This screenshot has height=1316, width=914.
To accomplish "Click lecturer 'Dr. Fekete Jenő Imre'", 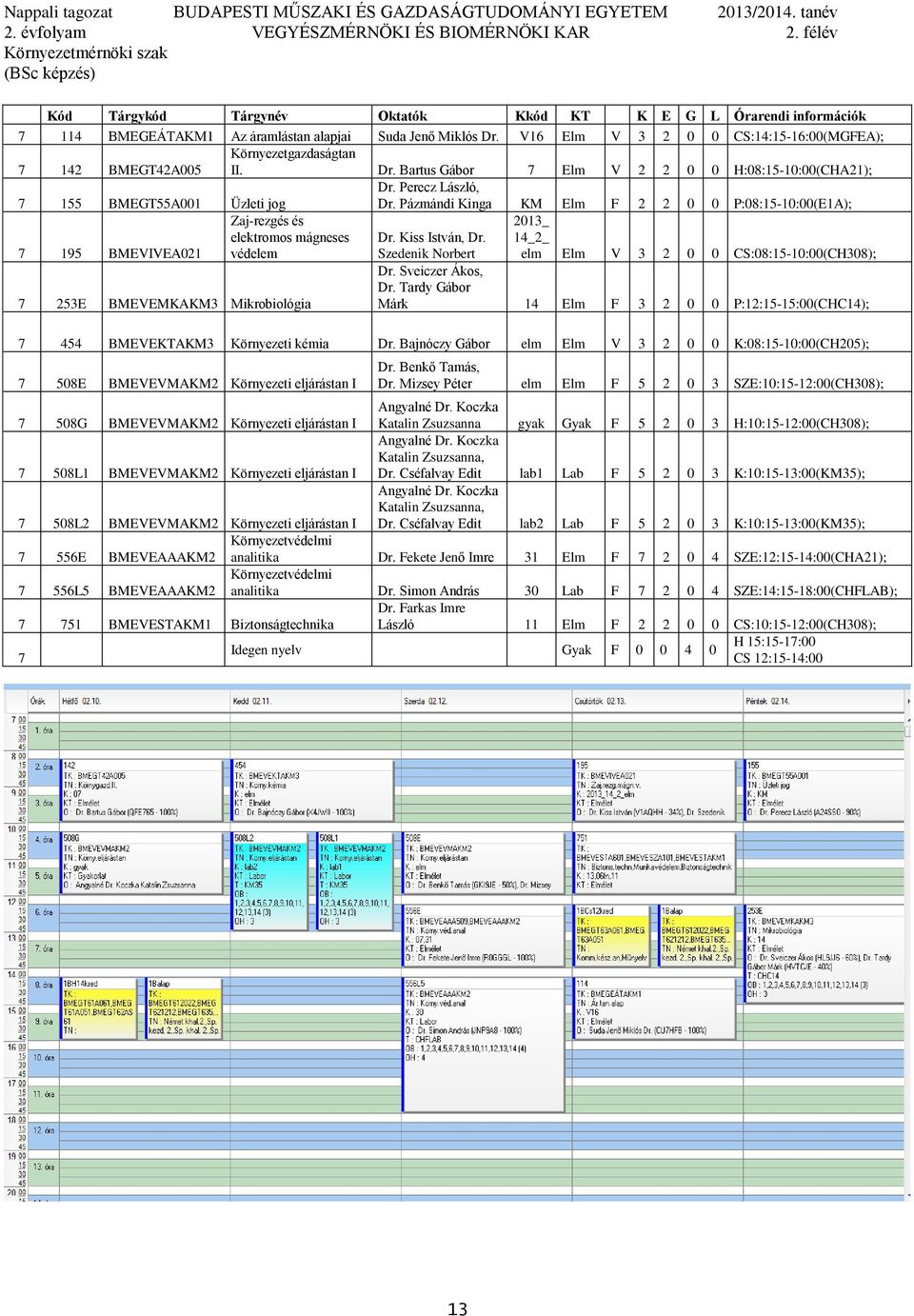I will [x=436, y=557].
